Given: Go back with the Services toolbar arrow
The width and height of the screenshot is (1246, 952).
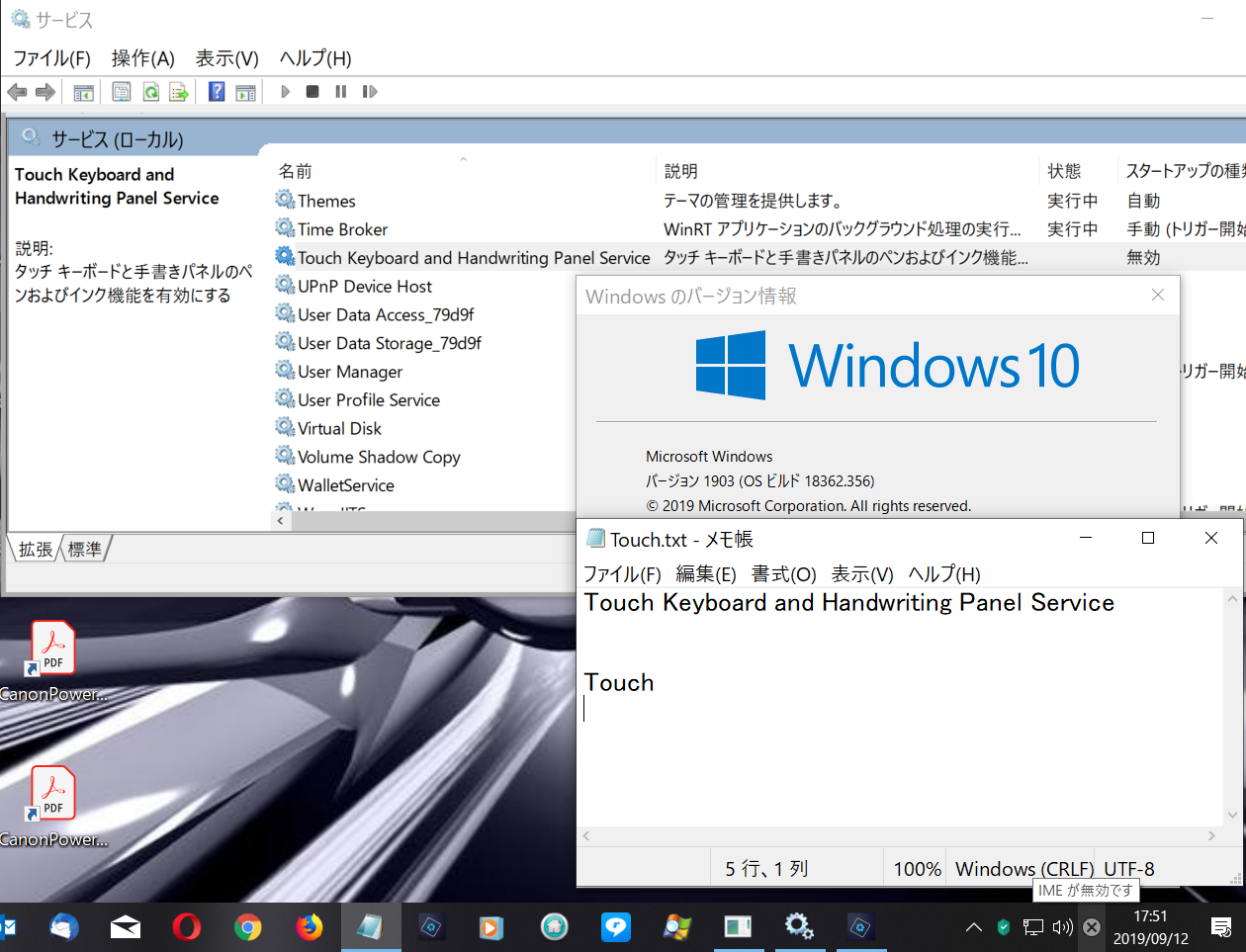Looking at the screenshot, I should pos(17,92).
